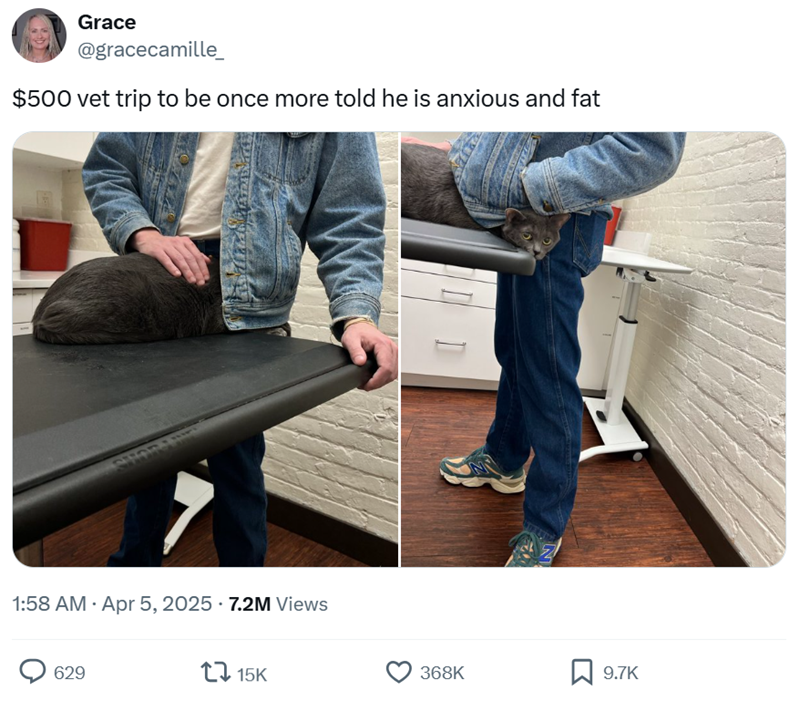The image size is (800, 701).
Task: Click the 629 replies count
Action: [69, 673]
